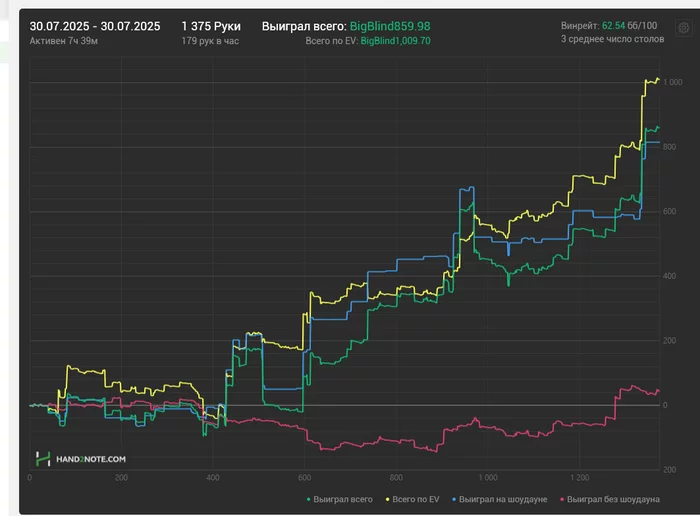Click the y-axis label 800

670,147
